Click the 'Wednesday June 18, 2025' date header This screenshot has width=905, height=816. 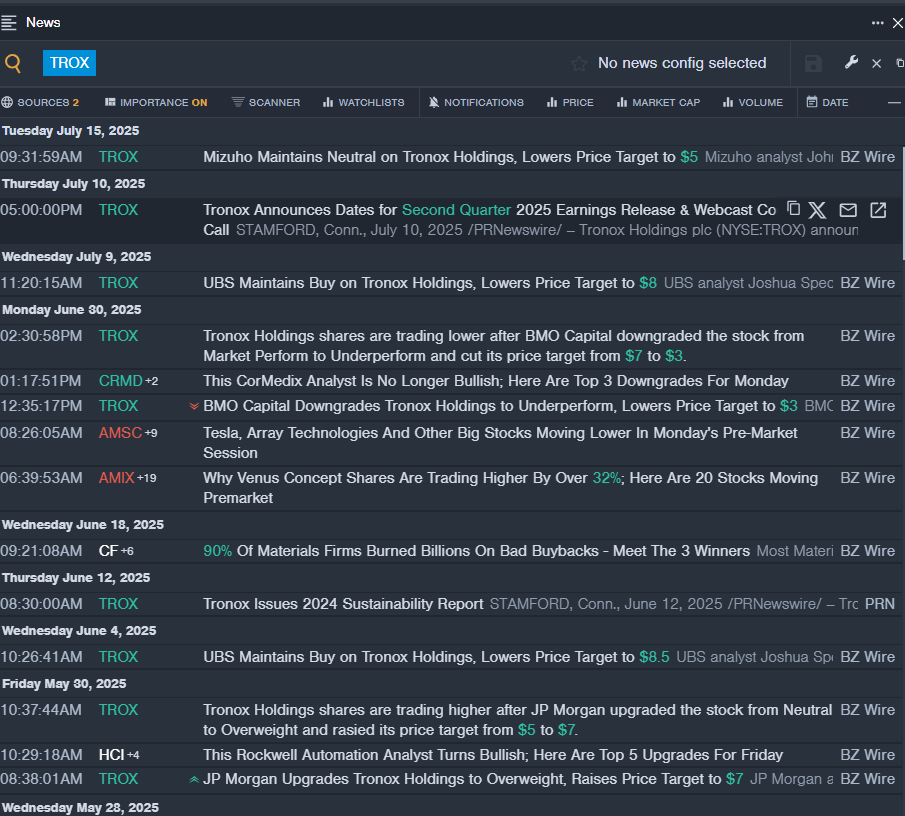(x=83, y=525)
